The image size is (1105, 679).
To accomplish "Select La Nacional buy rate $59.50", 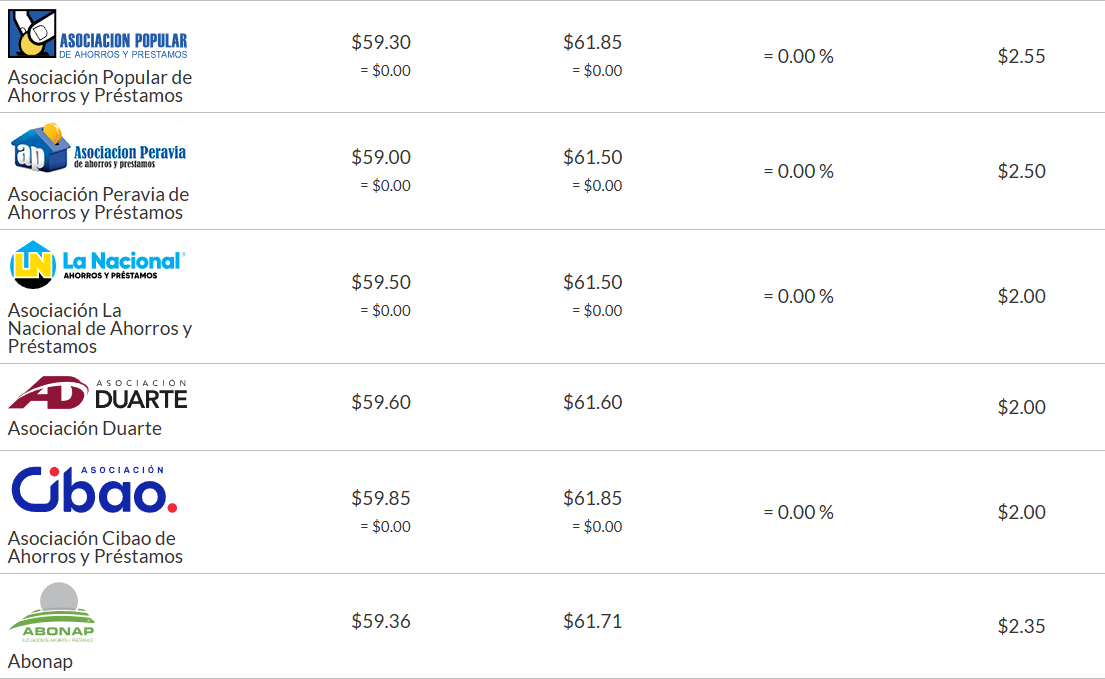I will tap(381, 282).
